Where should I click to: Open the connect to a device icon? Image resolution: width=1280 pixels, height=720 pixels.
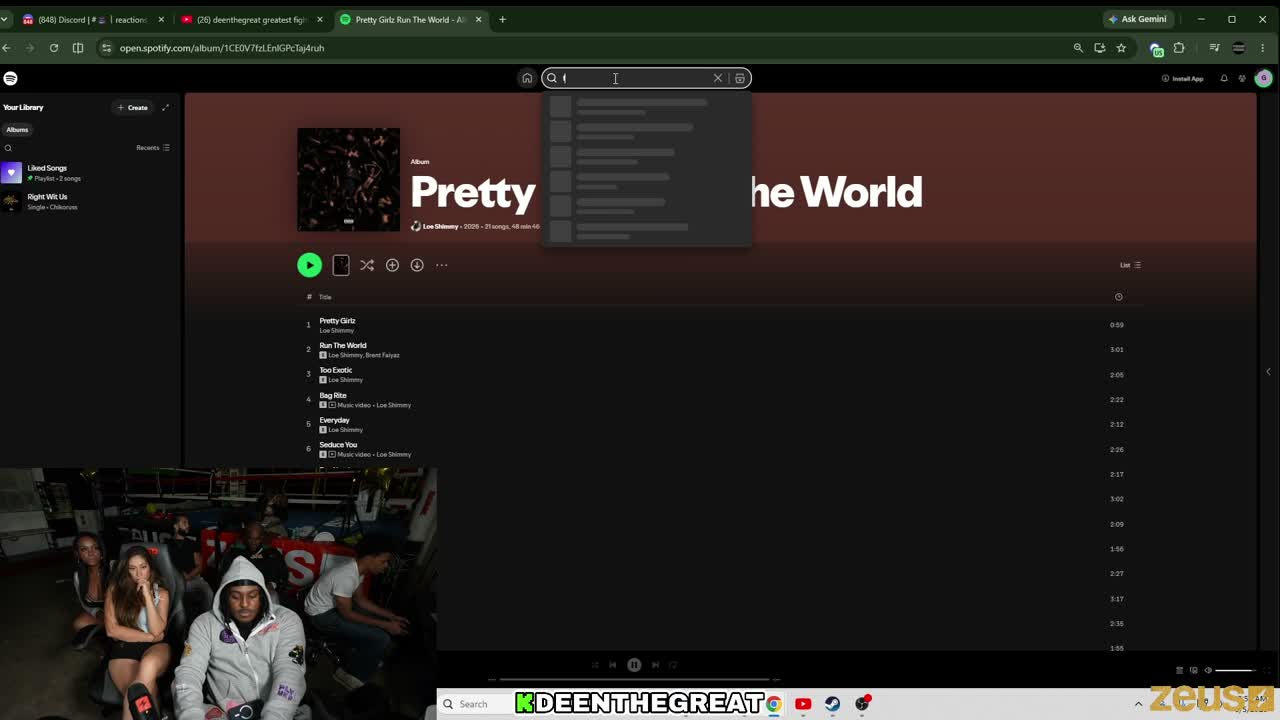[1193, 670]
